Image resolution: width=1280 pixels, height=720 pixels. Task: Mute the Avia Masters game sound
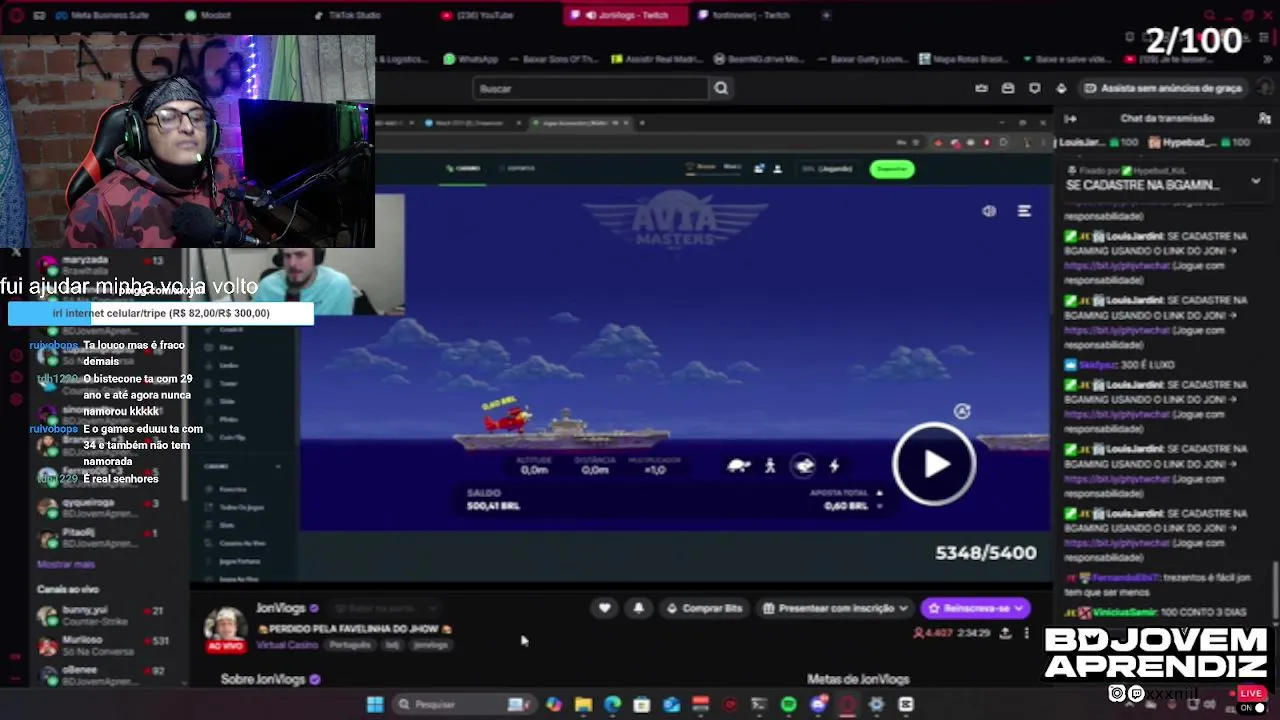(x=989, y=211)
